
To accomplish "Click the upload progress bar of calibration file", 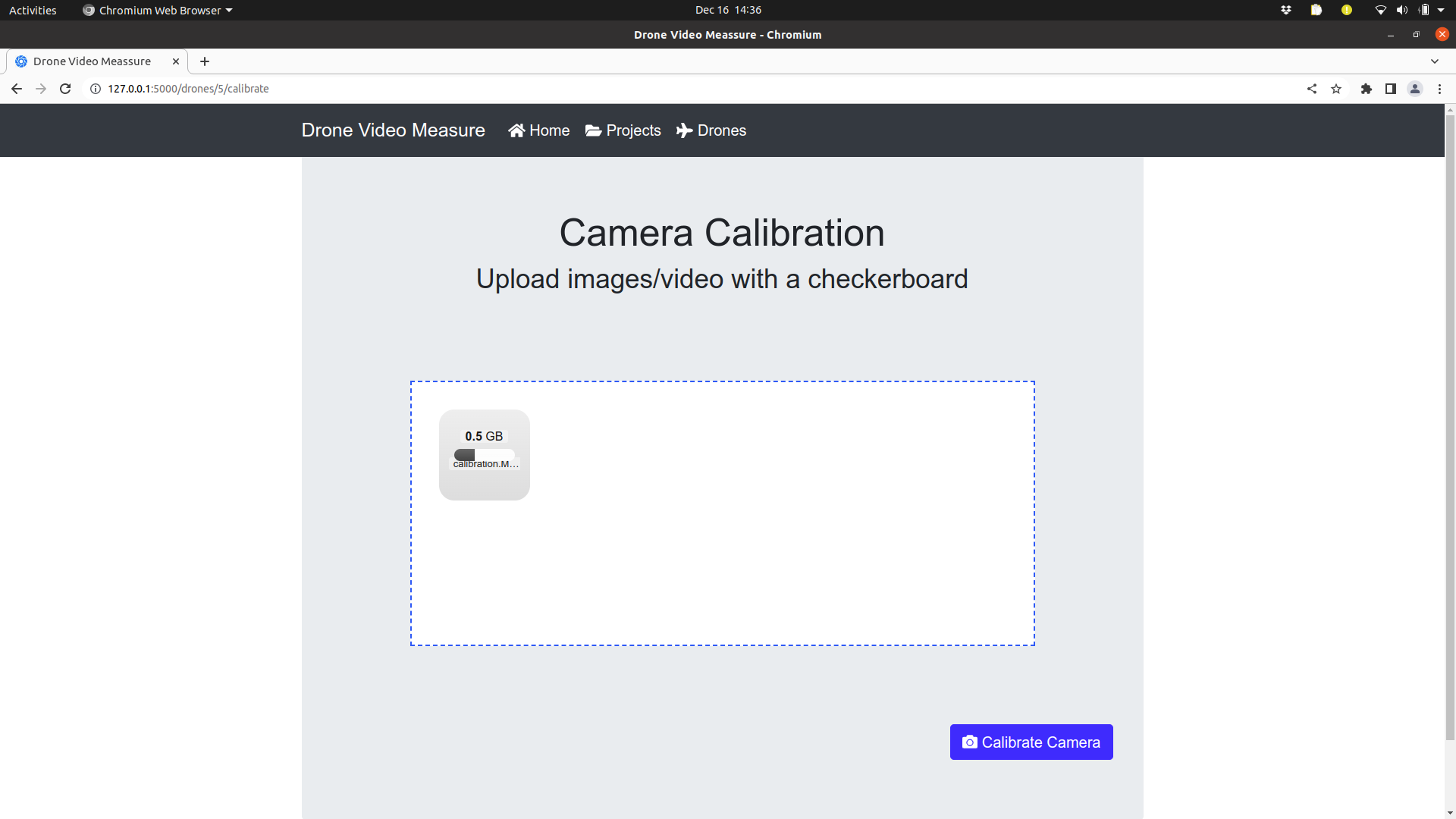I will pyautogui.click(x=484, y=454).
